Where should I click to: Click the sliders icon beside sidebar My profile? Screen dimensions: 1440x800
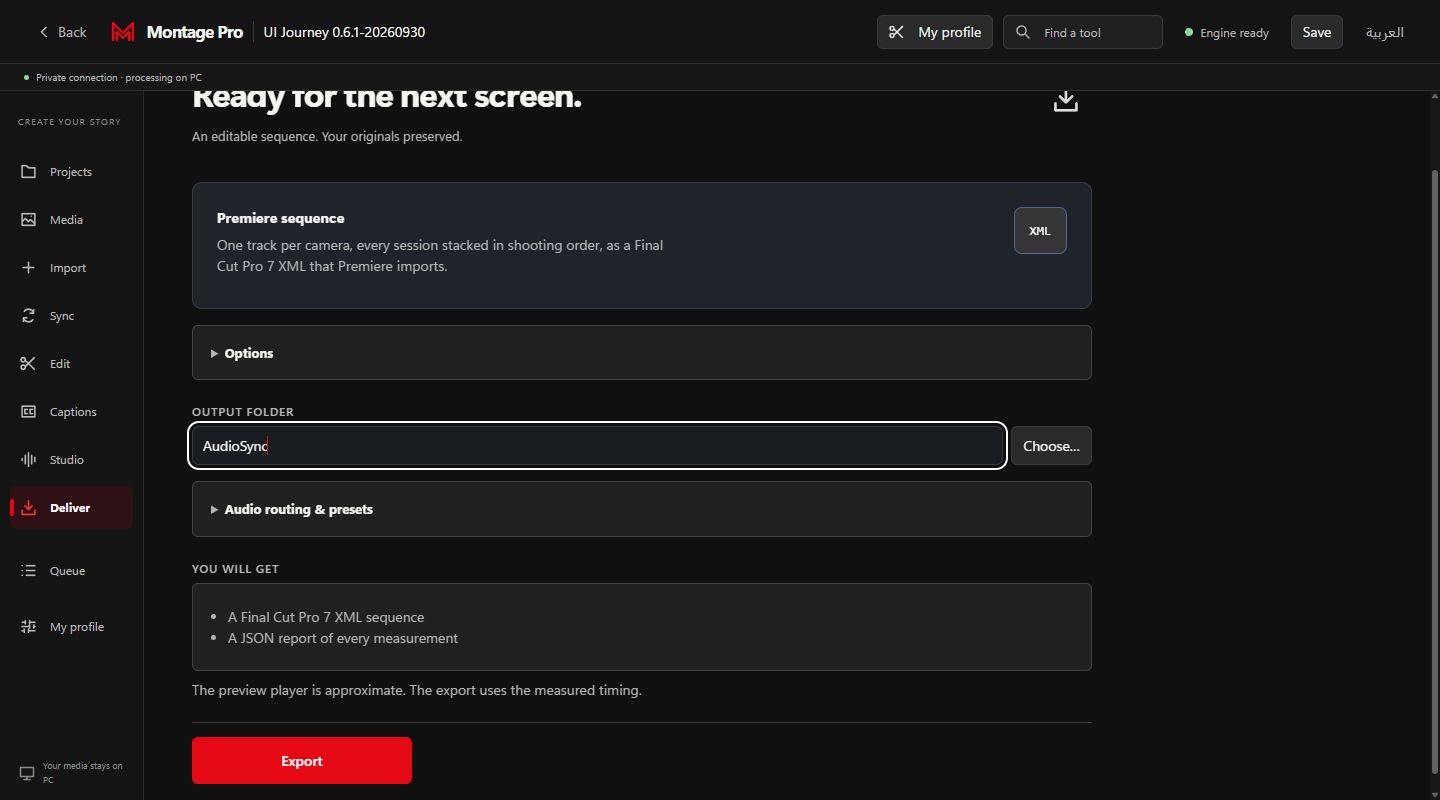28,627
